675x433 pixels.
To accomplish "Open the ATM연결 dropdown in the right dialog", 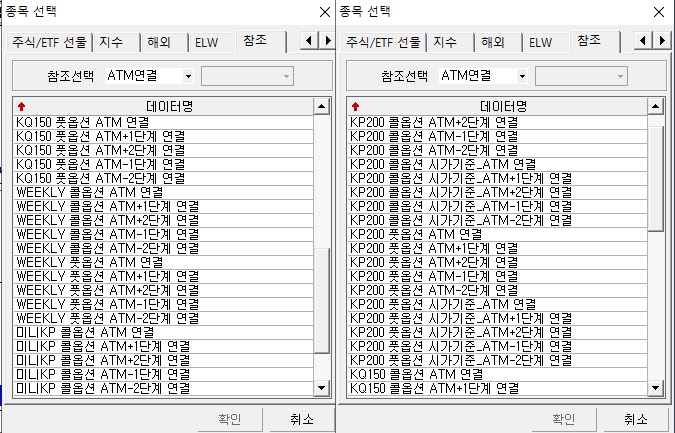I will pyautogui.click(x=521, y=76).
